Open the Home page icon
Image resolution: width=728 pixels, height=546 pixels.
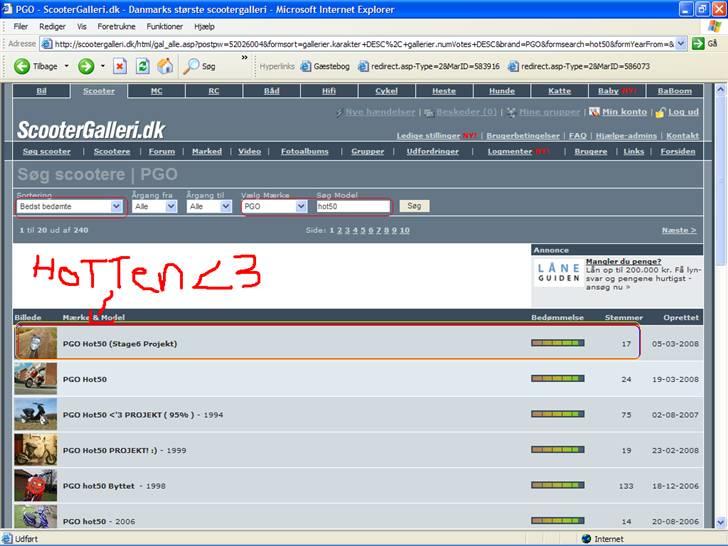click(165, 66)
